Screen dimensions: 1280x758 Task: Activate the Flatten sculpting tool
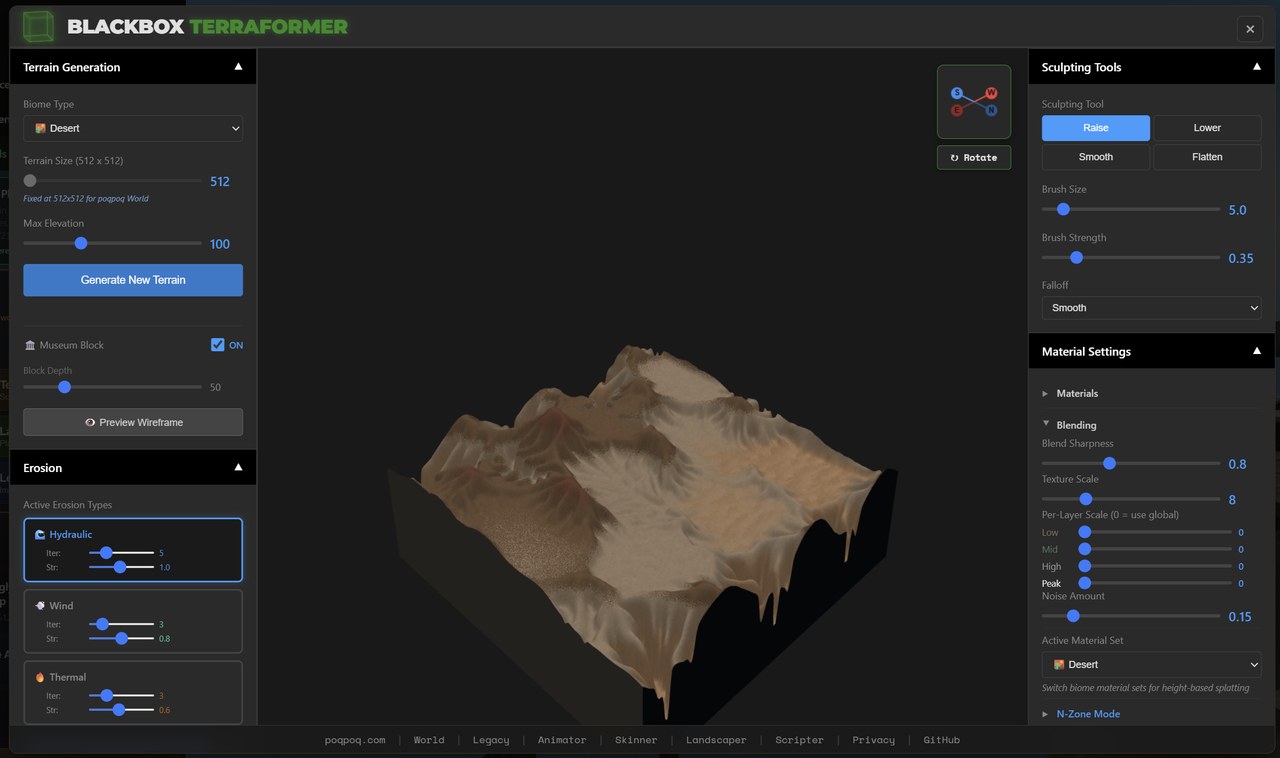click(1207, 157)
